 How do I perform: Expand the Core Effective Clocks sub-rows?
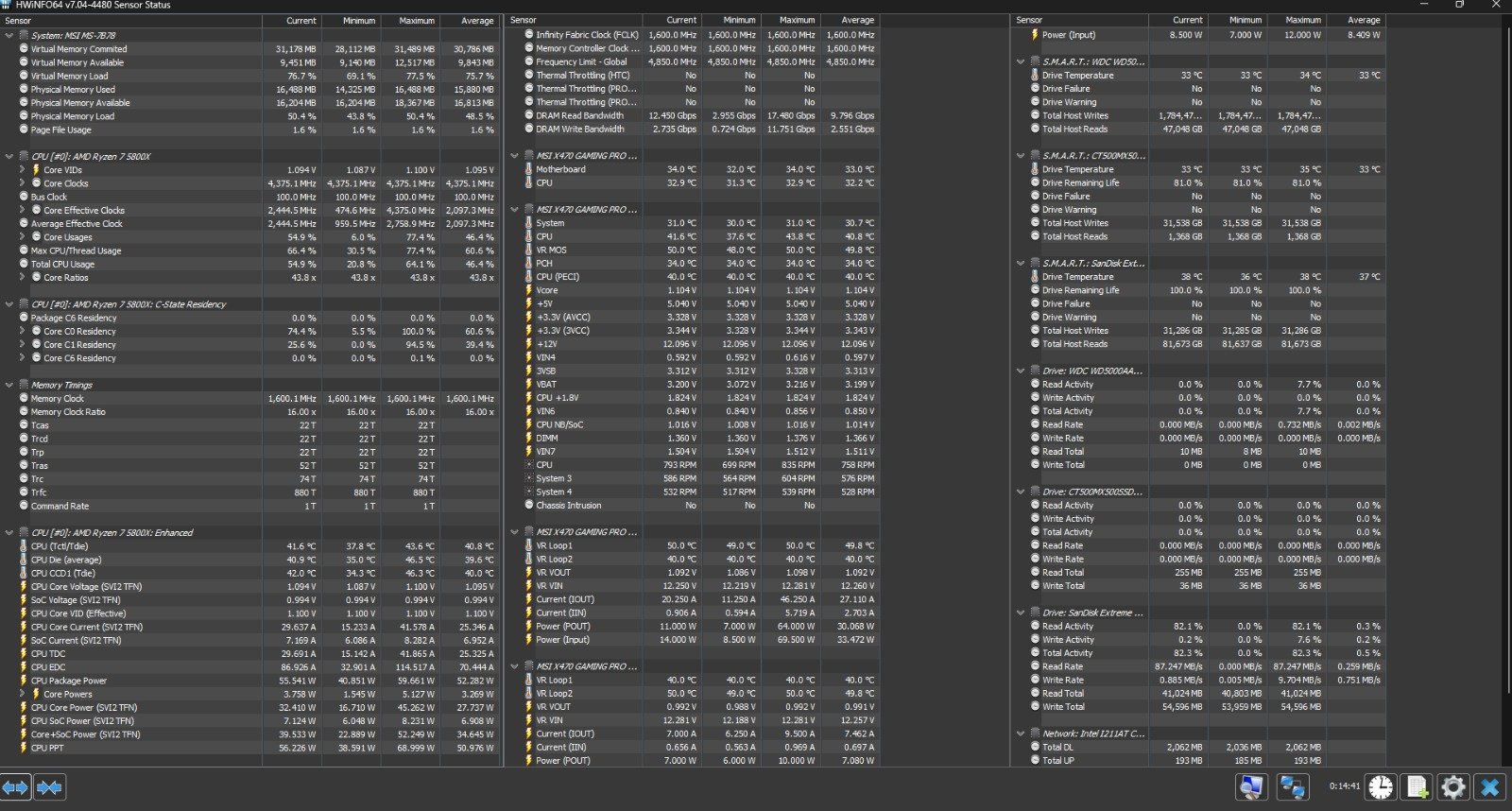coord(23,210)
